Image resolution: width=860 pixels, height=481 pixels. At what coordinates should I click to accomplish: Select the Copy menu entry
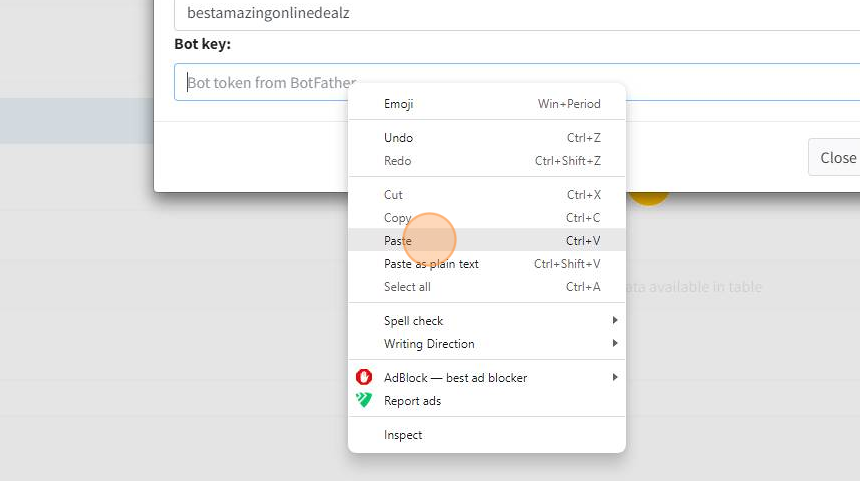[x=486, y=218]
